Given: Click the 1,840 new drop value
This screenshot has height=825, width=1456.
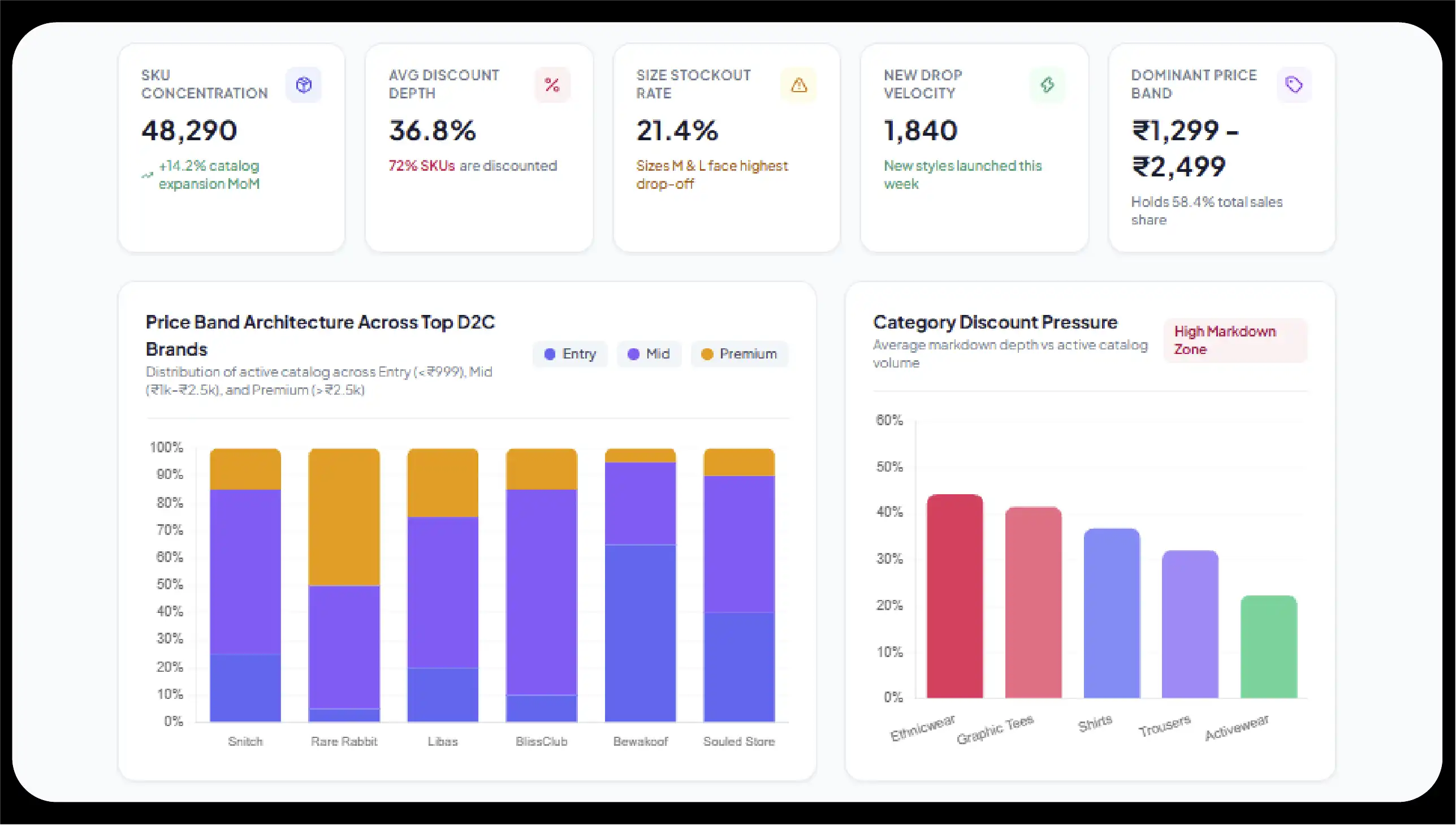Looking at the screenshot, I should [x=921, y=131].
